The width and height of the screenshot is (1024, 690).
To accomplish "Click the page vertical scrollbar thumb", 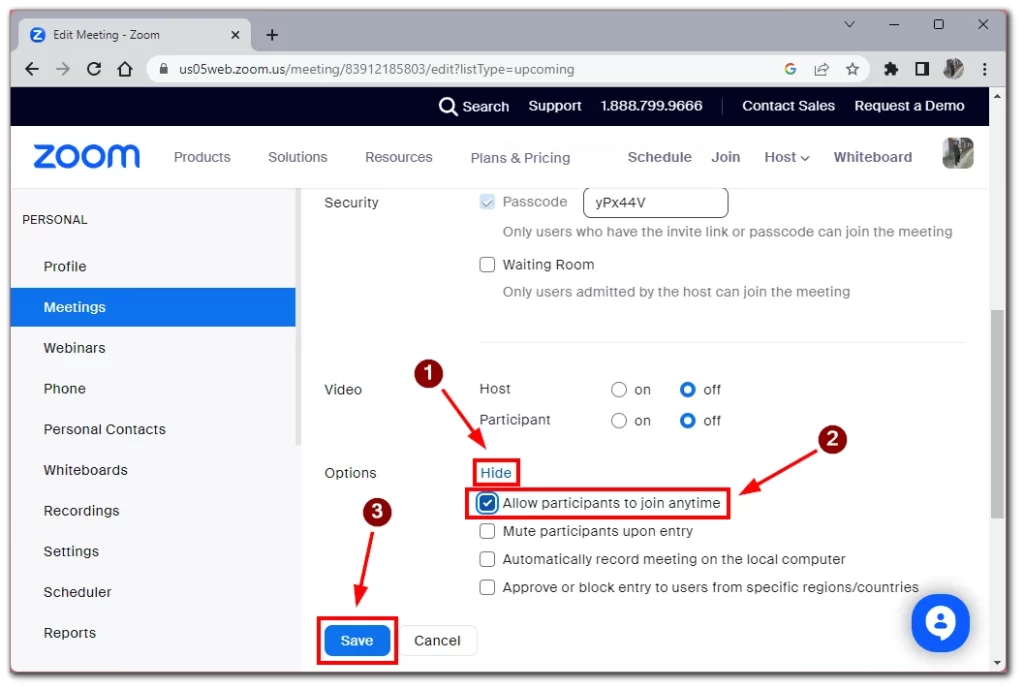I will 997,414.
